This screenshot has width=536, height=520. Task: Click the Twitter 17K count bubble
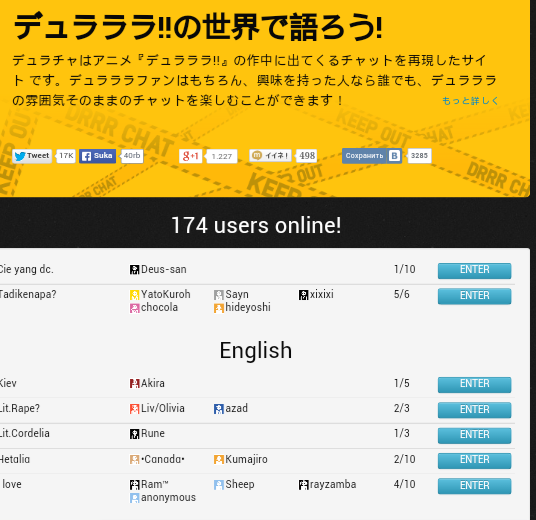click(x=66, y=156)
